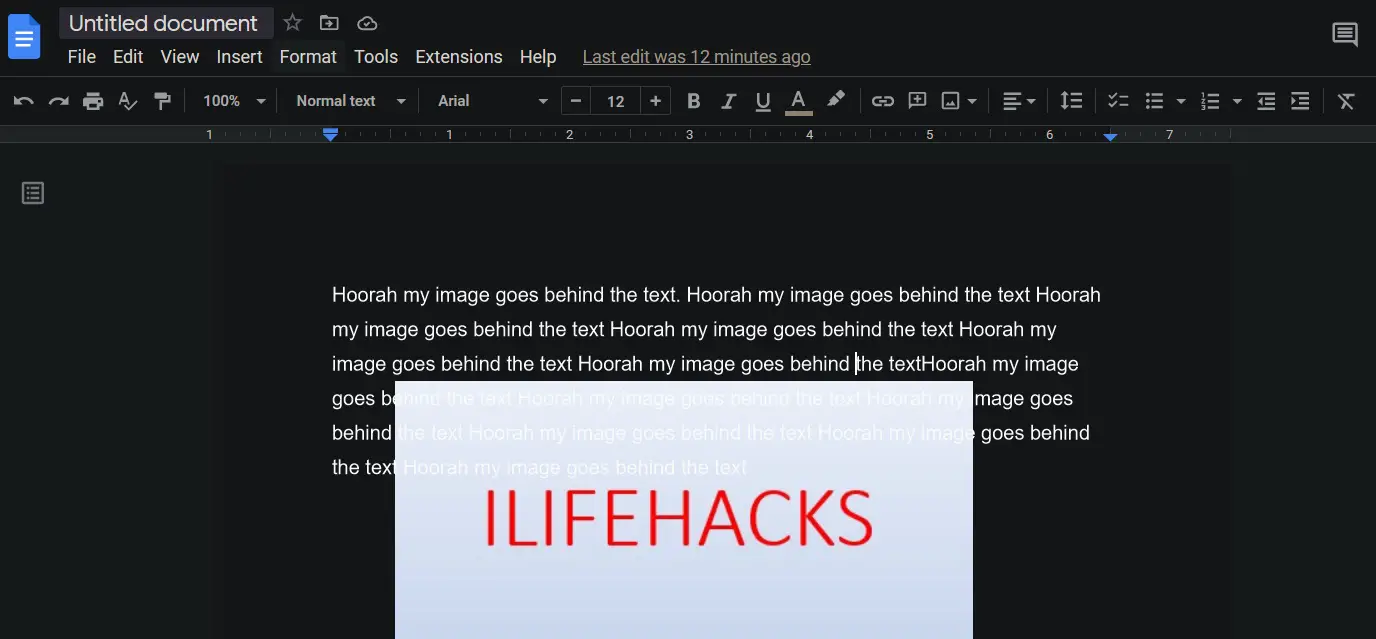This screenshot has height=639, width=1376.
Task: Open the Insert menu
Action: tap(240, 57)
